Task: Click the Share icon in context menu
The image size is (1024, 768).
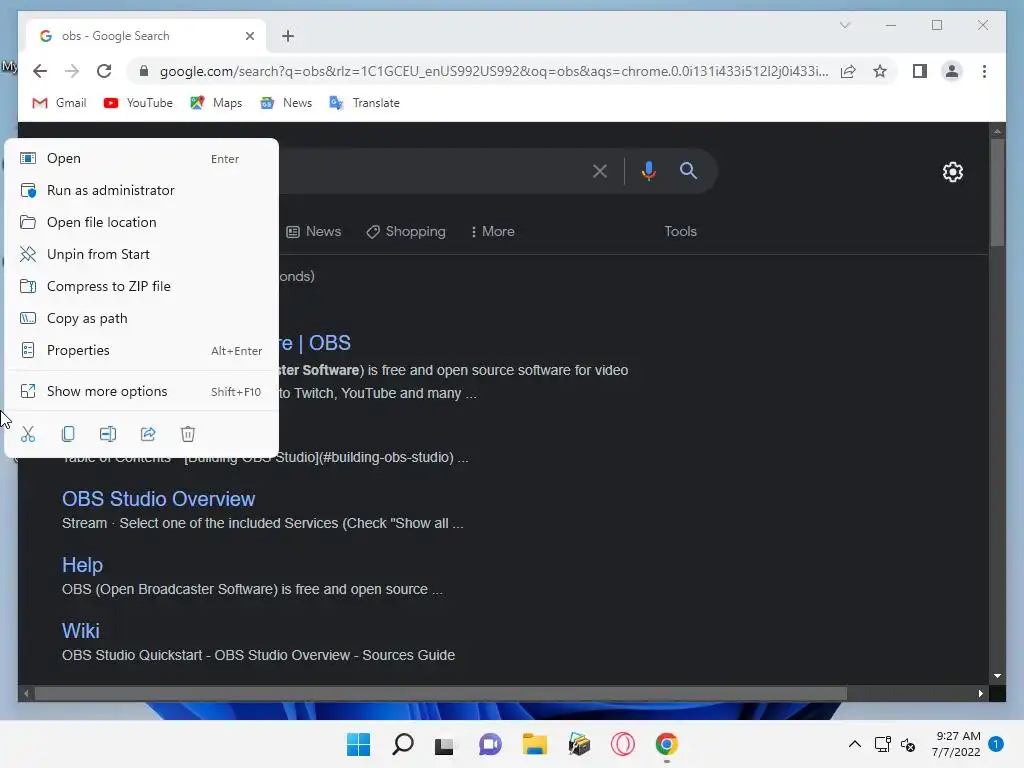Action: click(148, 434)
